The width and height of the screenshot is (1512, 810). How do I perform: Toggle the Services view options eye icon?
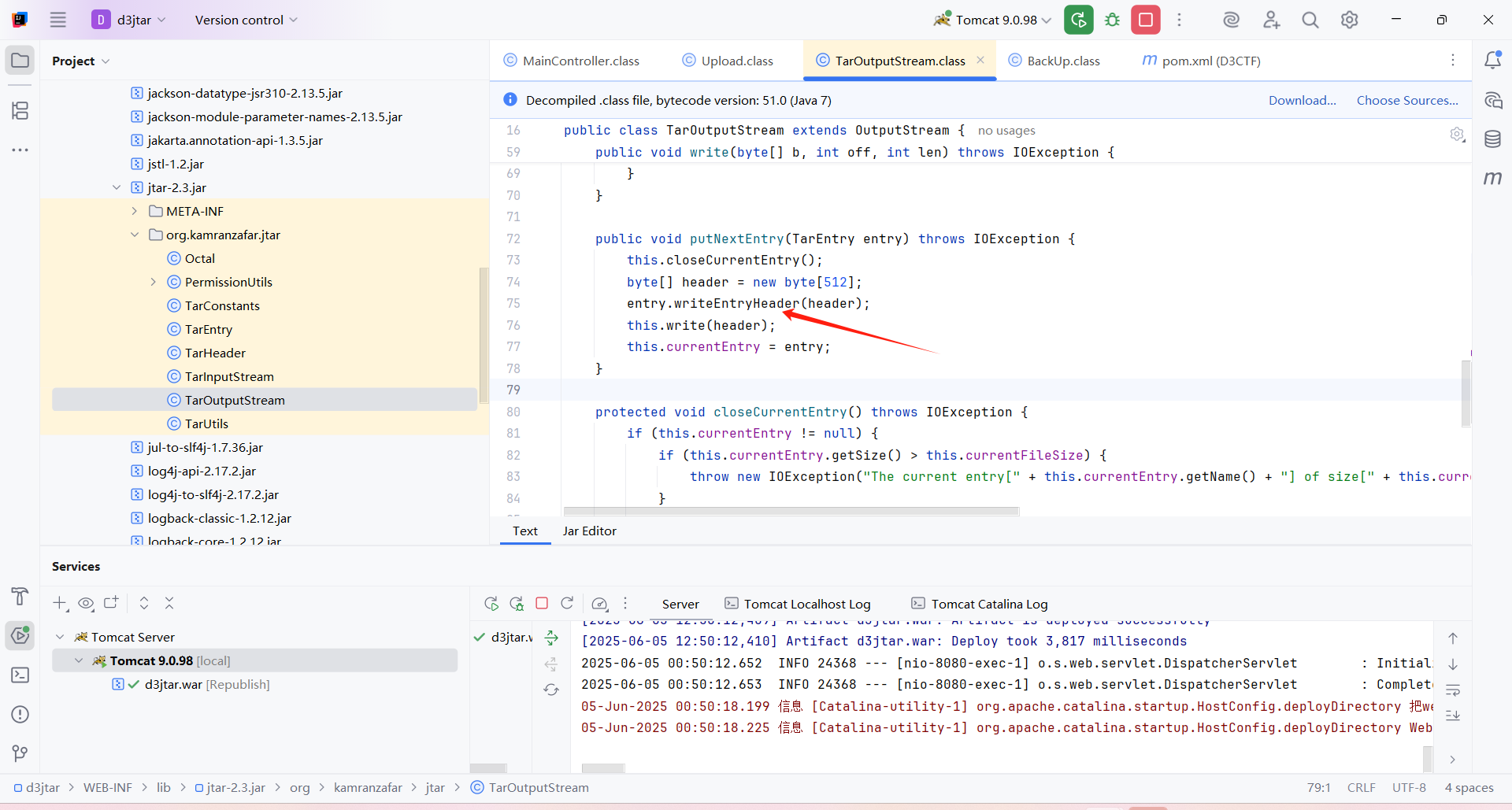[86, 604]
